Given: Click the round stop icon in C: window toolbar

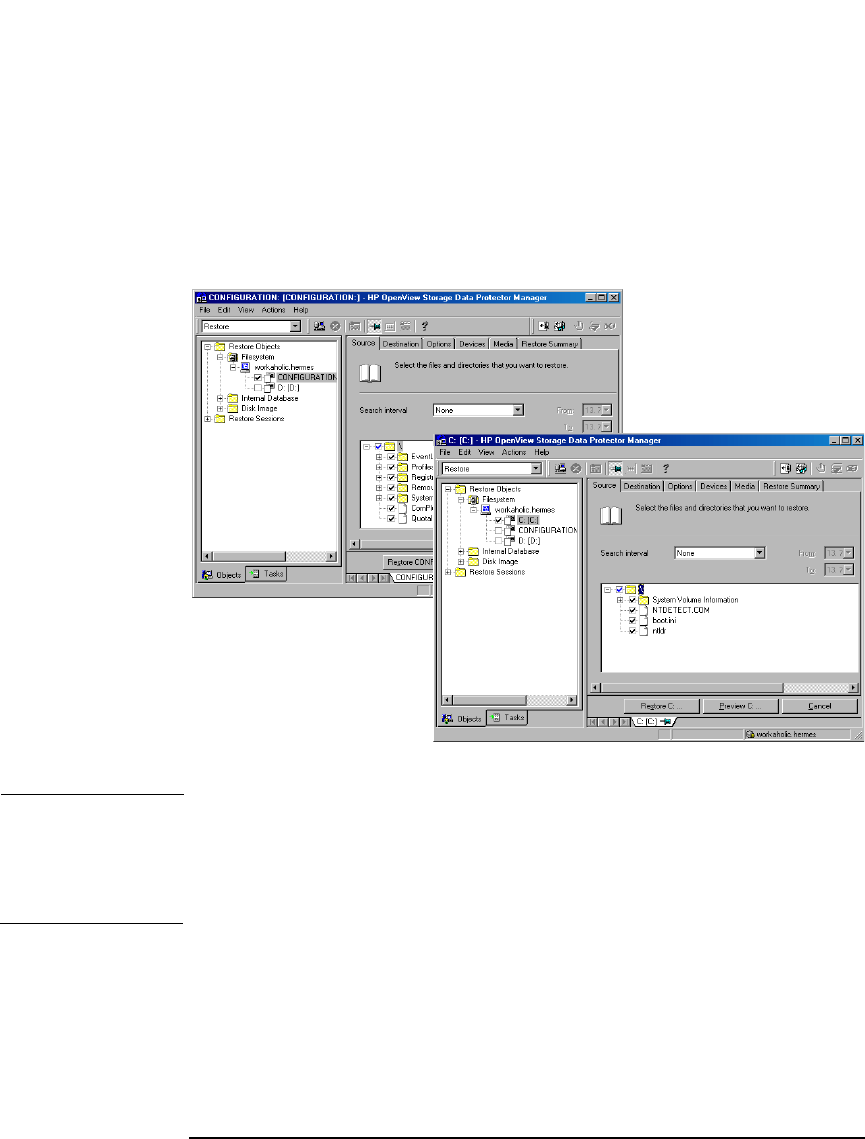Looking at the screenshot, I should tap(576, 469).
